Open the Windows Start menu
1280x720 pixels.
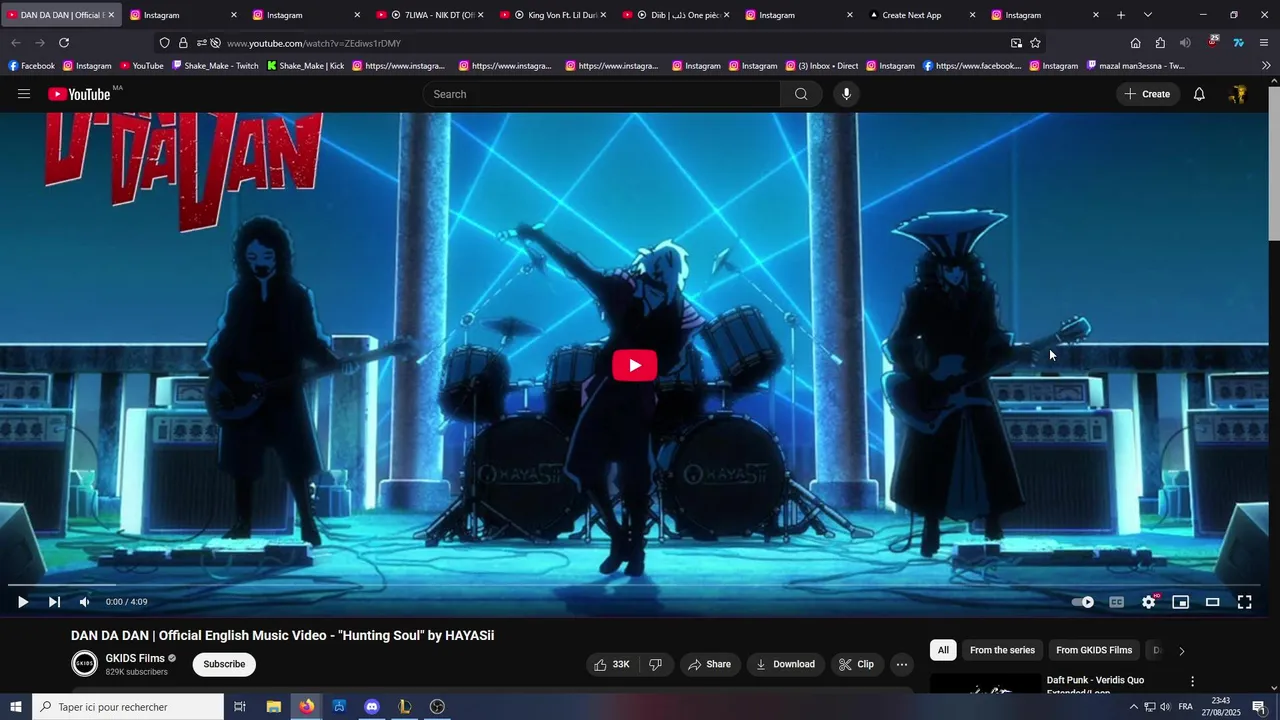tap(16, 707)
